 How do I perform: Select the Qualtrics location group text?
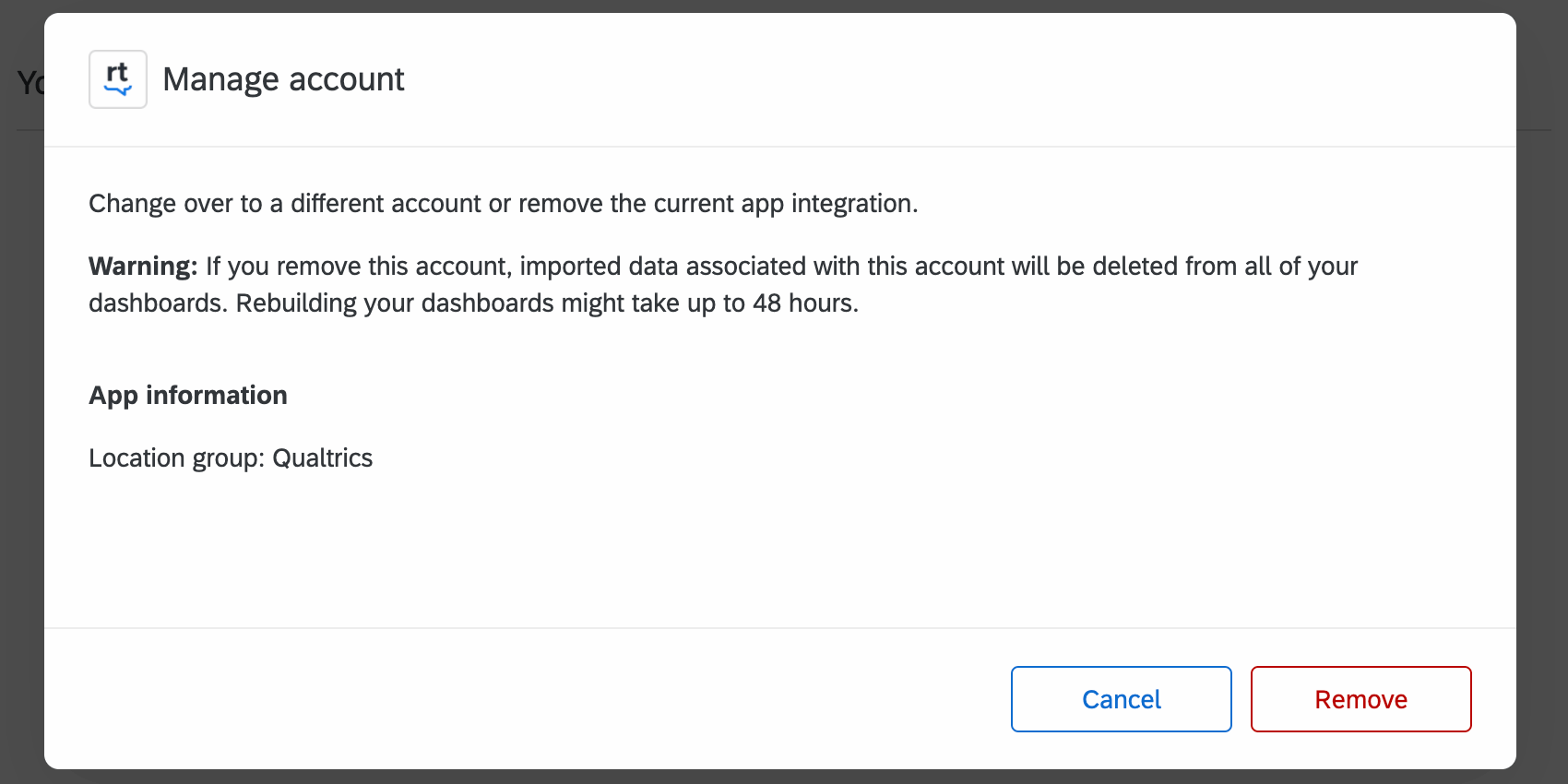click(325, 457)
